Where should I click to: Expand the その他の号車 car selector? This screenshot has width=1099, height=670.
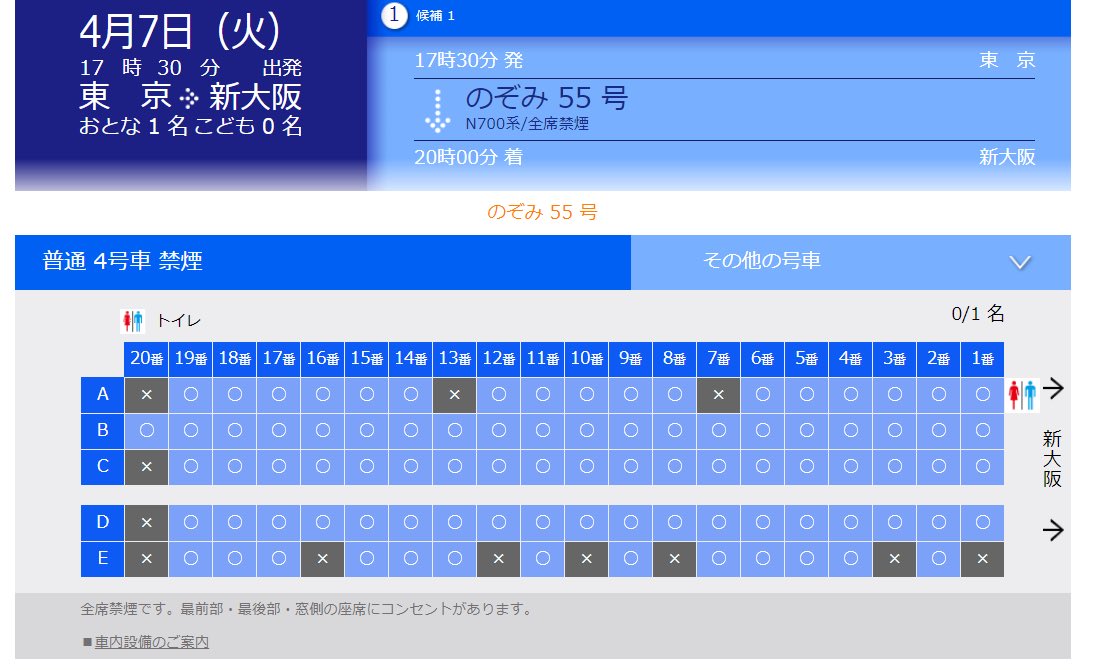[x=850, y=262]
